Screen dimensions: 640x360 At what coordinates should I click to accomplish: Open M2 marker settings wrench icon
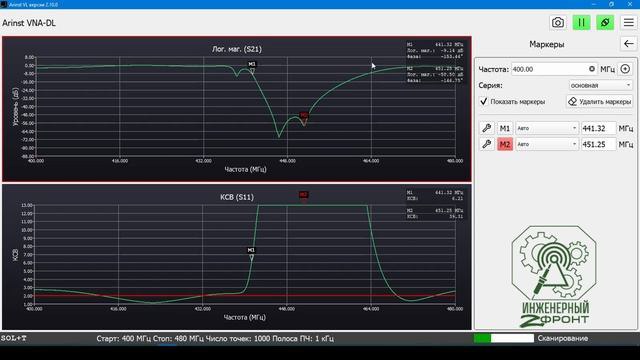point(487,144)
